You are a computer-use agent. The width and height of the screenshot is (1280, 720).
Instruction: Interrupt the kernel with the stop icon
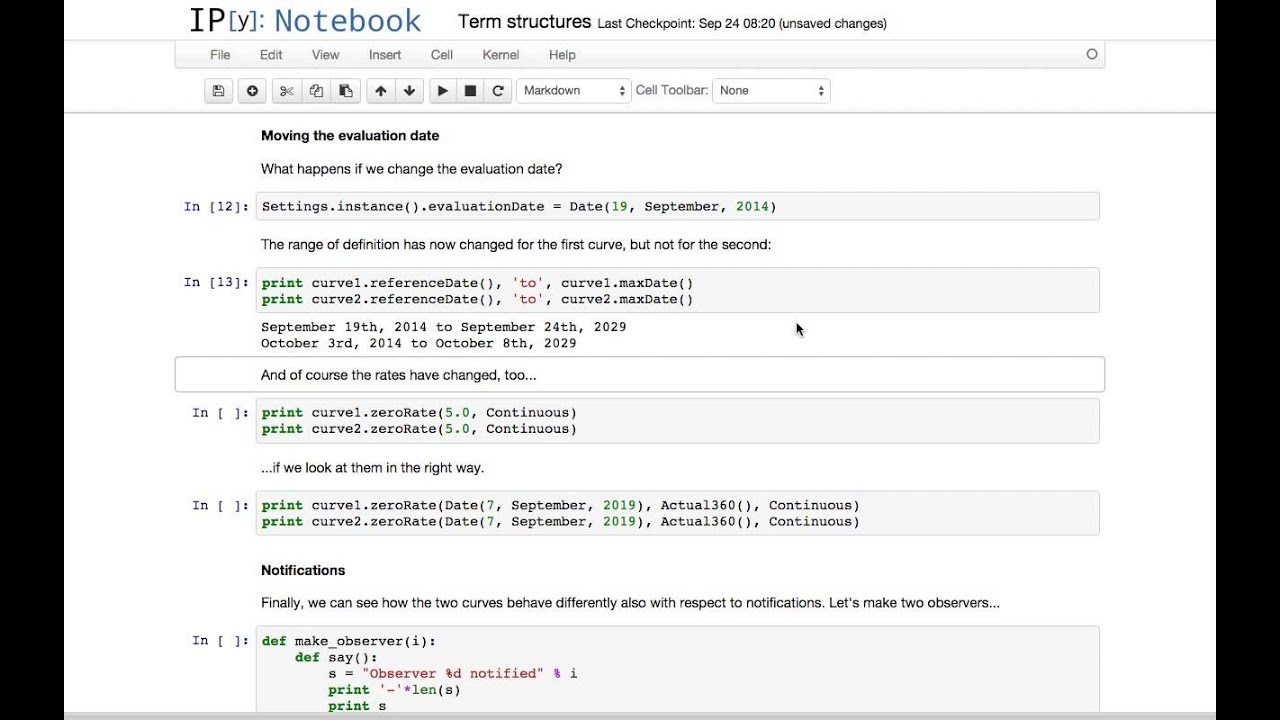coord(470,91)
